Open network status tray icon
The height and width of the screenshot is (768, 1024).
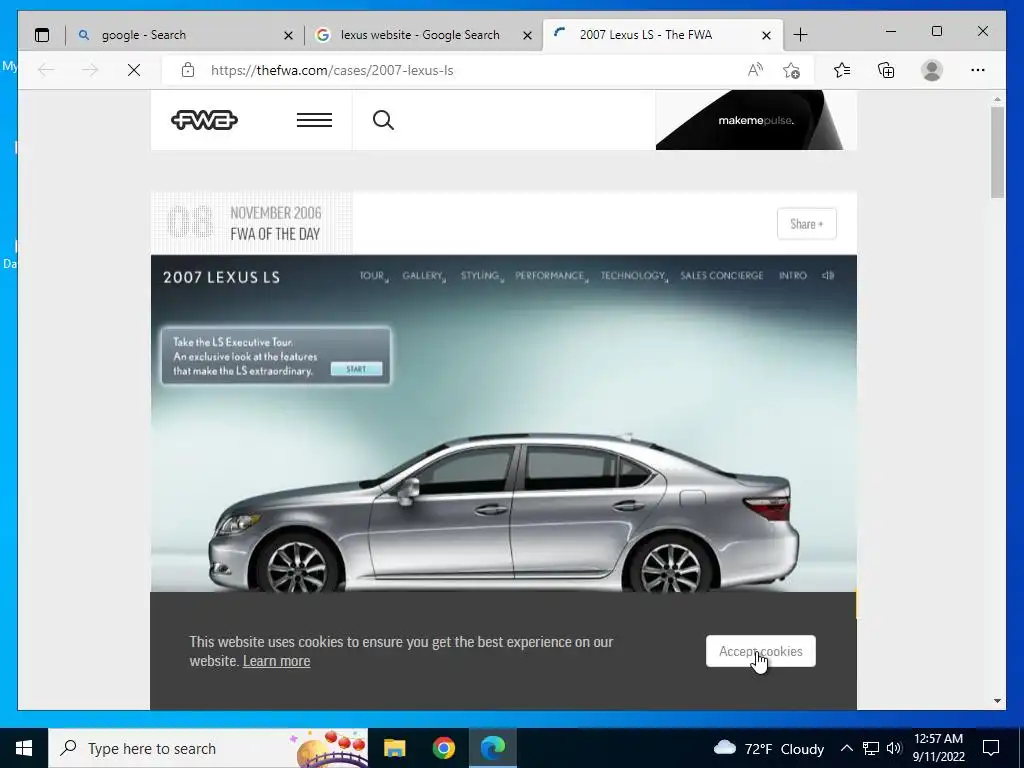click(x=871, y=748)
